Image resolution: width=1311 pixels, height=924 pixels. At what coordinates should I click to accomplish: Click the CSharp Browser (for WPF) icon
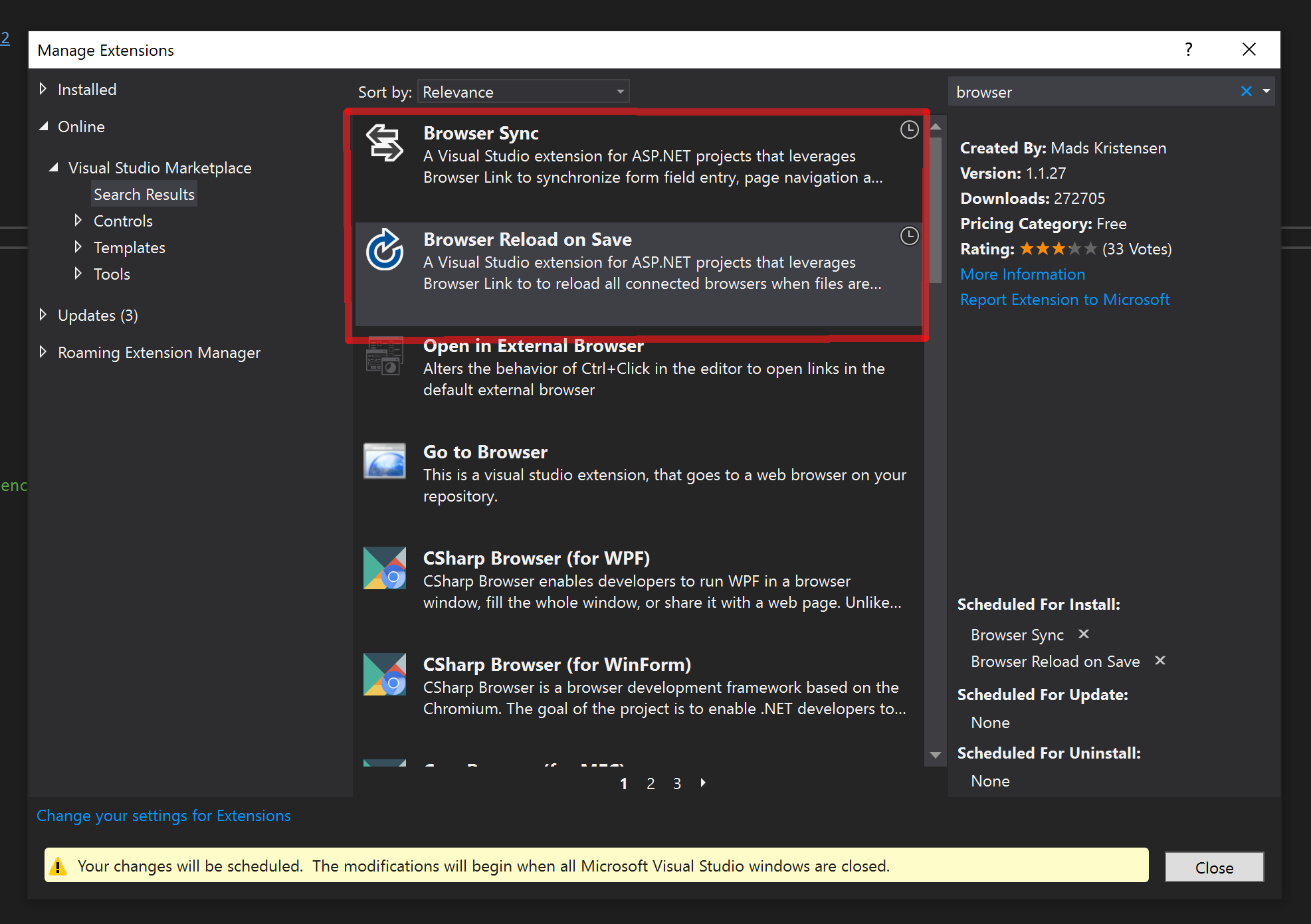(384, 568)
